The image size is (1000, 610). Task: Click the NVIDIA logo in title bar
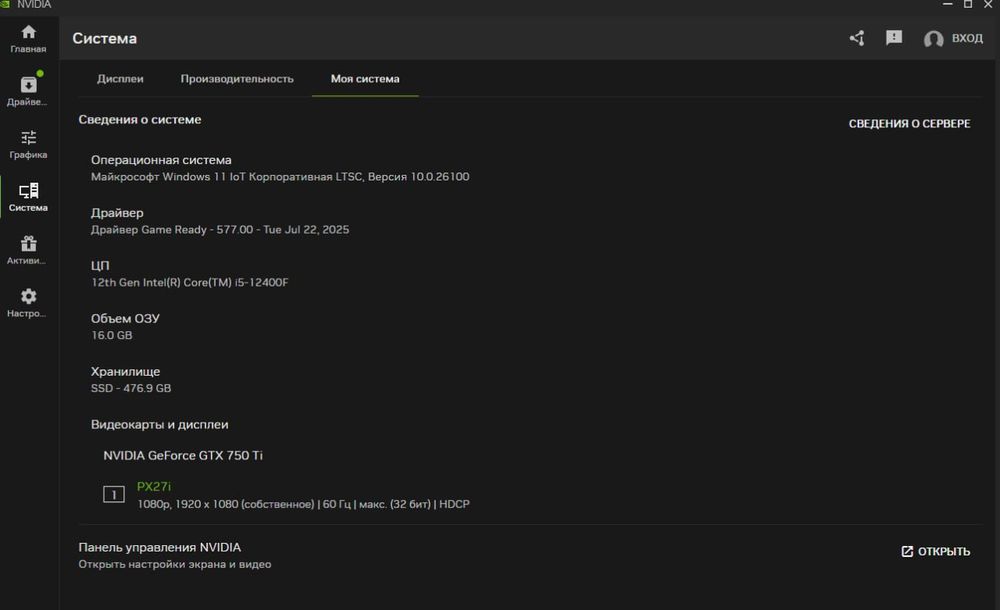(x=5, y=4)
